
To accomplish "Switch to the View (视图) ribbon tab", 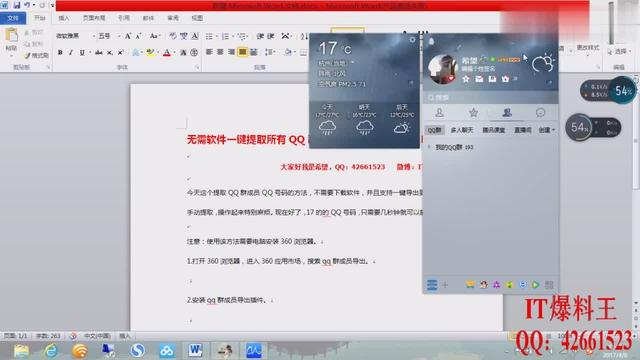I will (197, 18).
